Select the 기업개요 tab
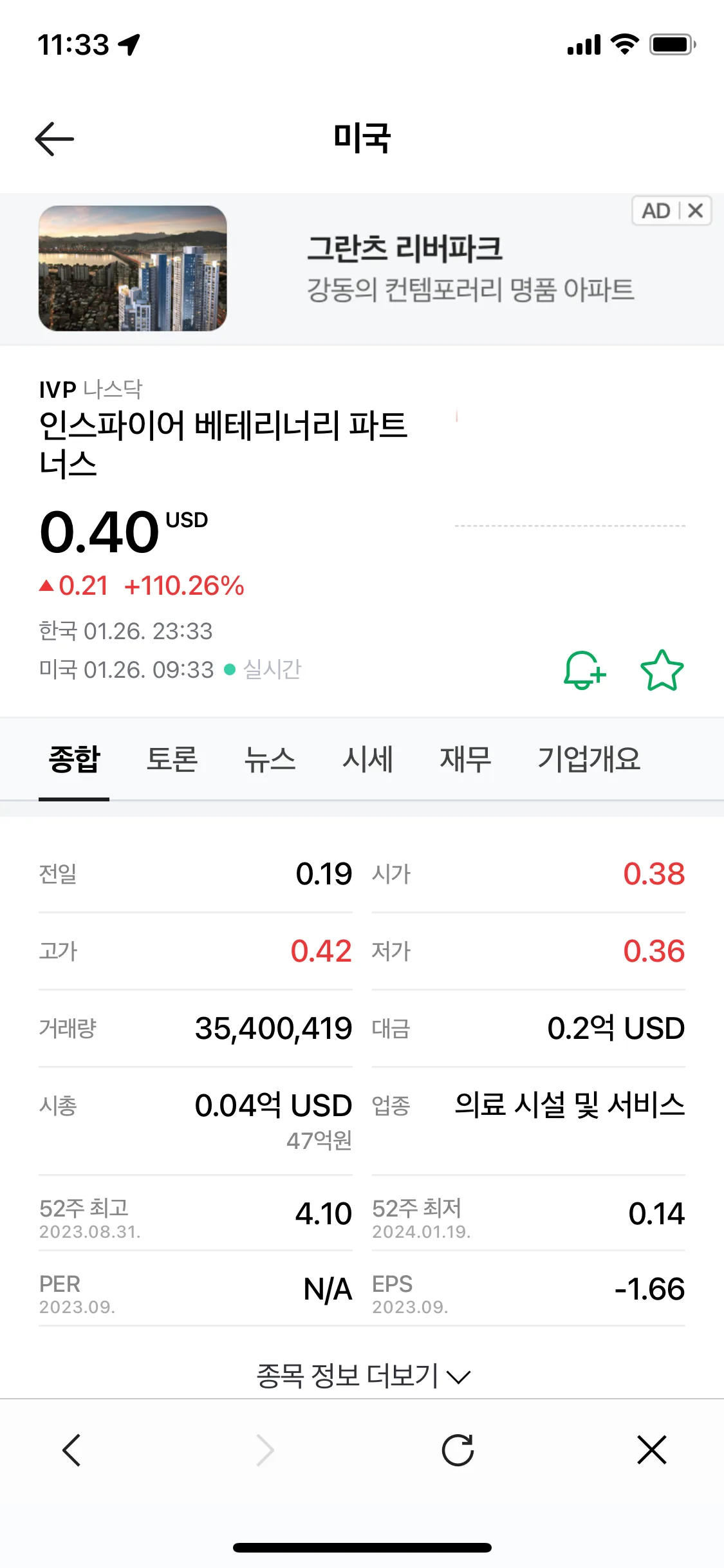The height and width of the screenshot is (1568, 724). tap(589, 759)
